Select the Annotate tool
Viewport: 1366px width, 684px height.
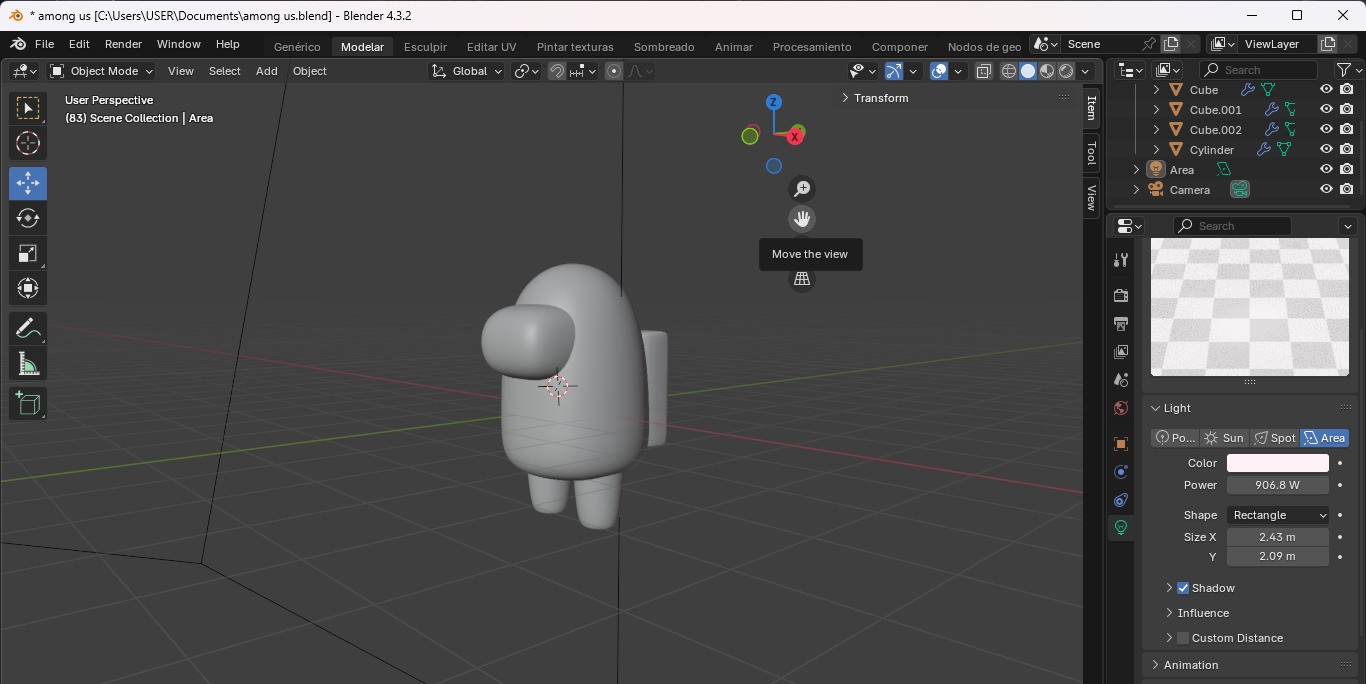(28, 328)
